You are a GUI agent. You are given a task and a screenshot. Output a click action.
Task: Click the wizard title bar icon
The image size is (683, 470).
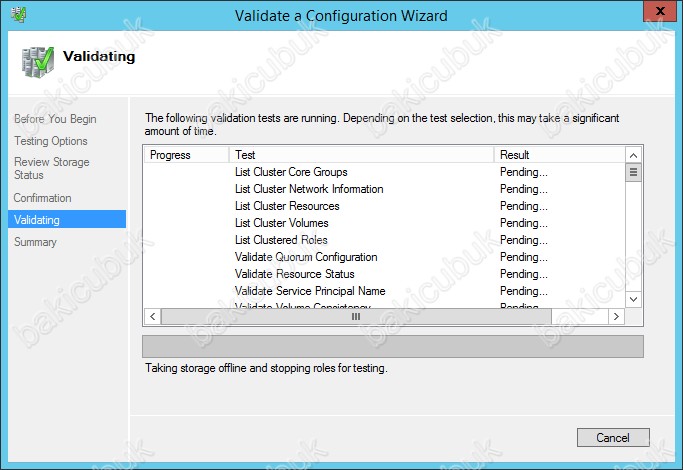(18, 15)
